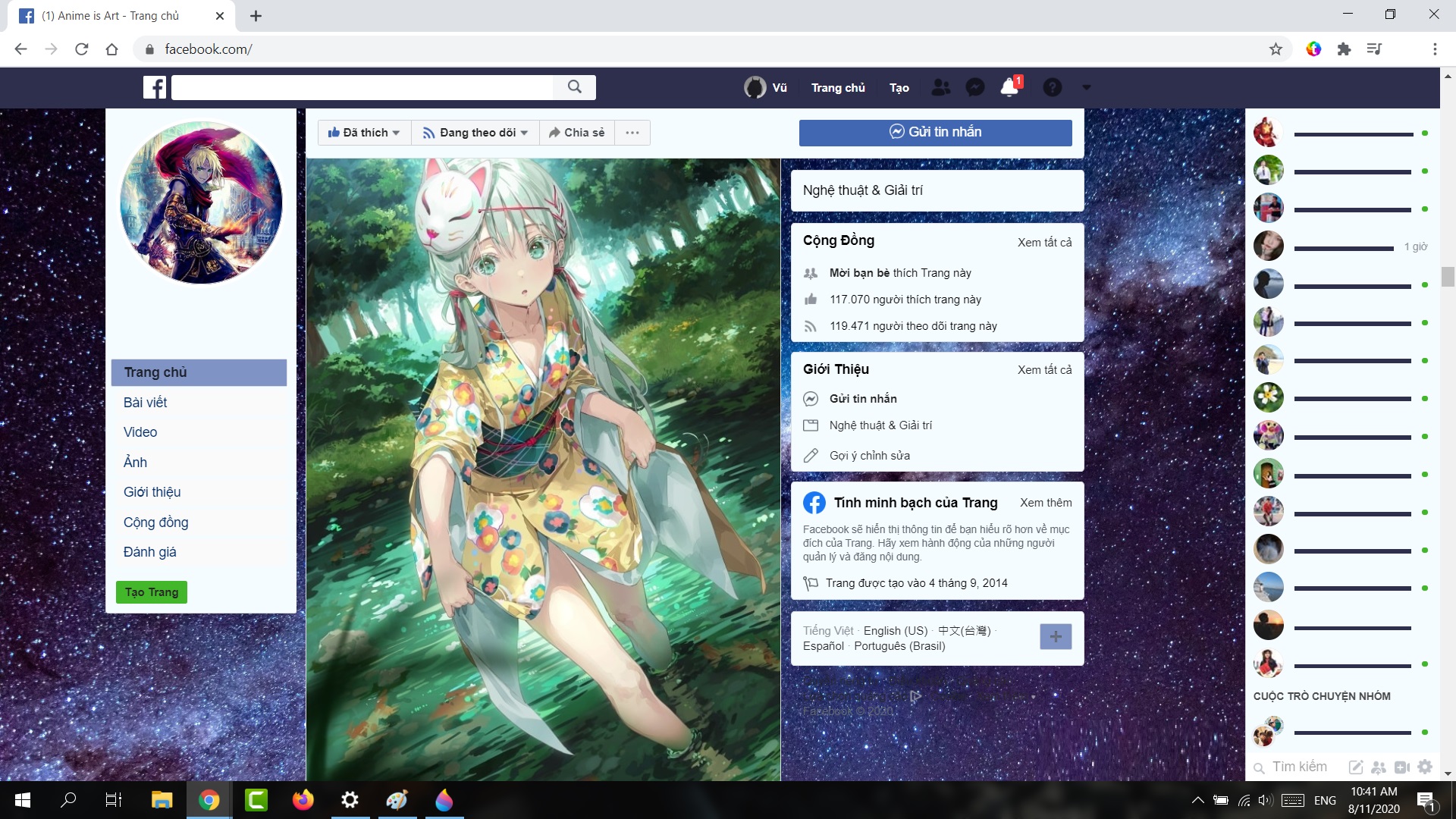Focus the Facebook search field
Image resolution: width=1456 pixels, height=819 pixels.
pos(362,87)
